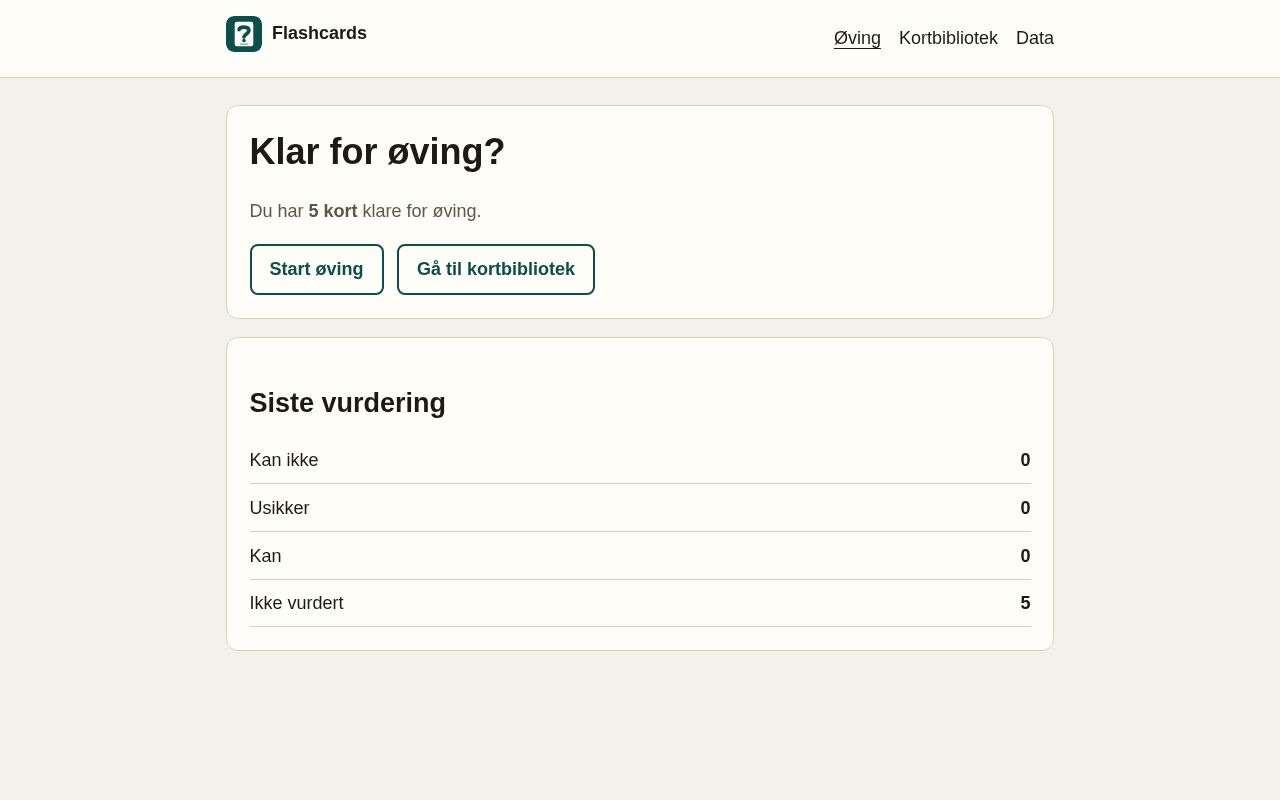Select the Kan ikke row label
This screenshot has height=800, width=1280.
(284, 460)
